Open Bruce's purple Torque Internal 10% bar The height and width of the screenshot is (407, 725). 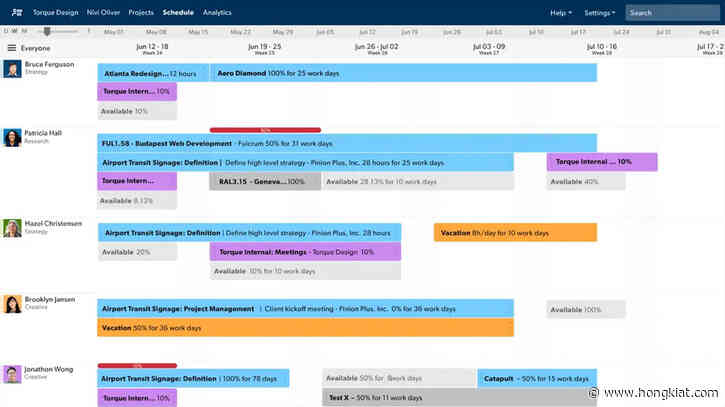pyautogui.click(x=137, y=92)
